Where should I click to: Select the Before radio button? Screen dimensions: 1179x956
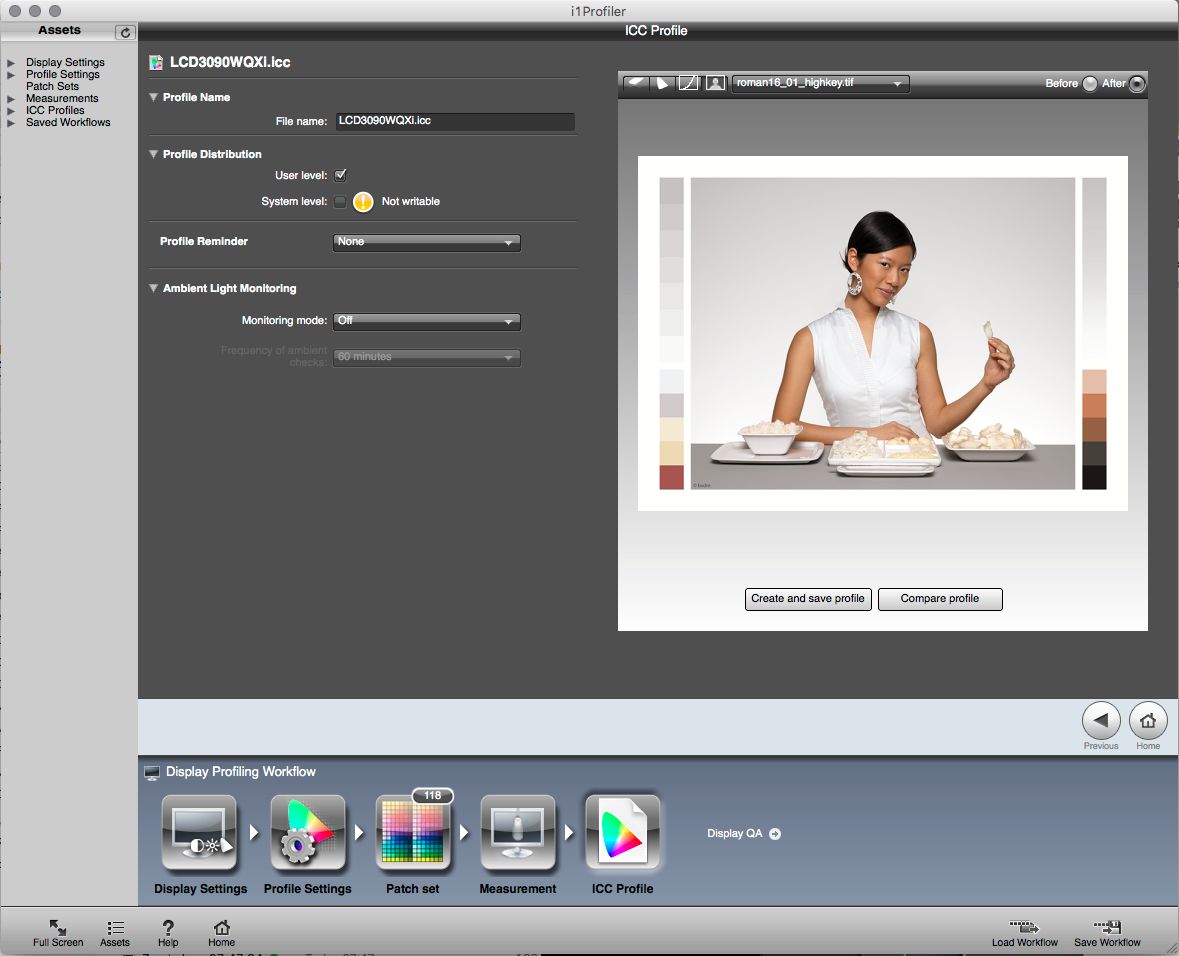click(x=1089, y=84)
